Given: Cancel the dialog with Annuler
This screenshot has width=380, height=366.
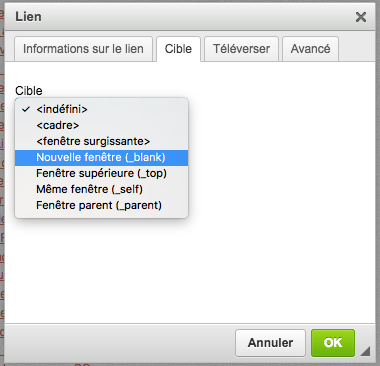Looking at the screenshot, I should (270, 343).
